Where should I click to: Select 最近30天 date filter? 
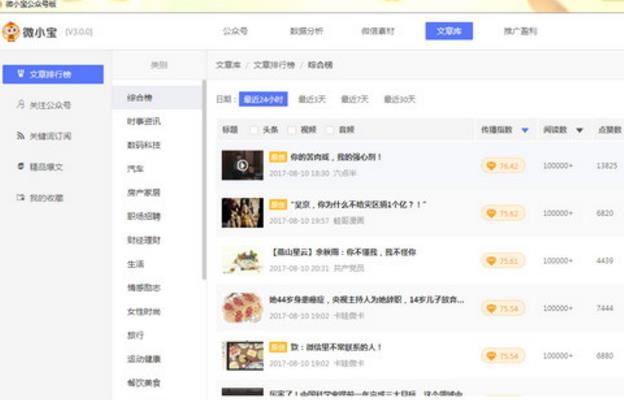[x=400, y=99]
